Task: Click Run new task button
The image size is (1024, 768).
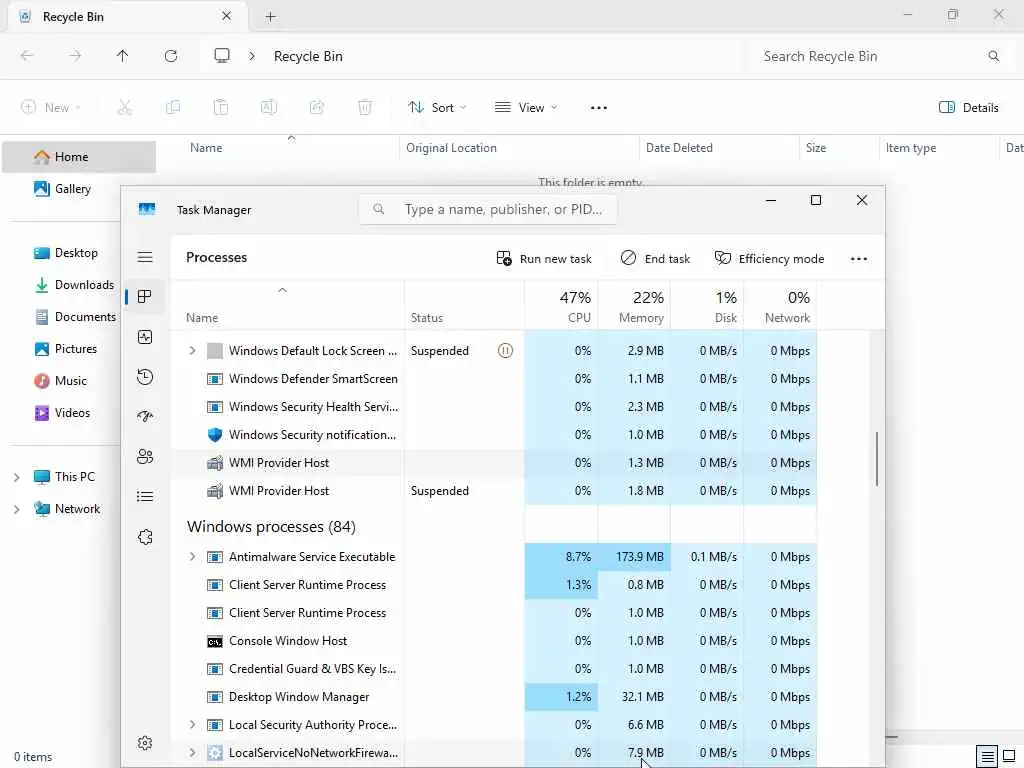Action: coord(543,259)
